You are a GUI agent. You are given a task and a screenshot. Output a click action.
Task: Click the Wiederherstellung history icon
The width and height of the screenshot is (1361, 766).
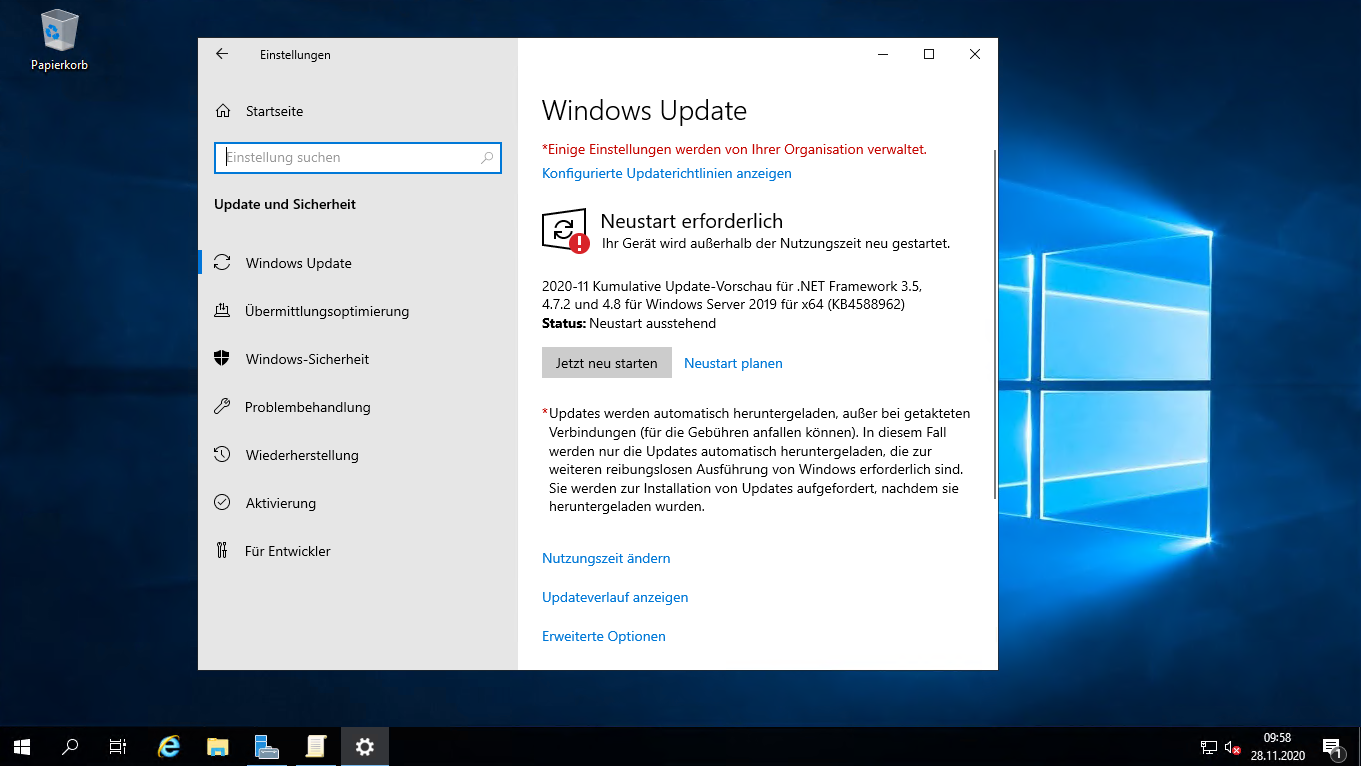tap(222, 455)
